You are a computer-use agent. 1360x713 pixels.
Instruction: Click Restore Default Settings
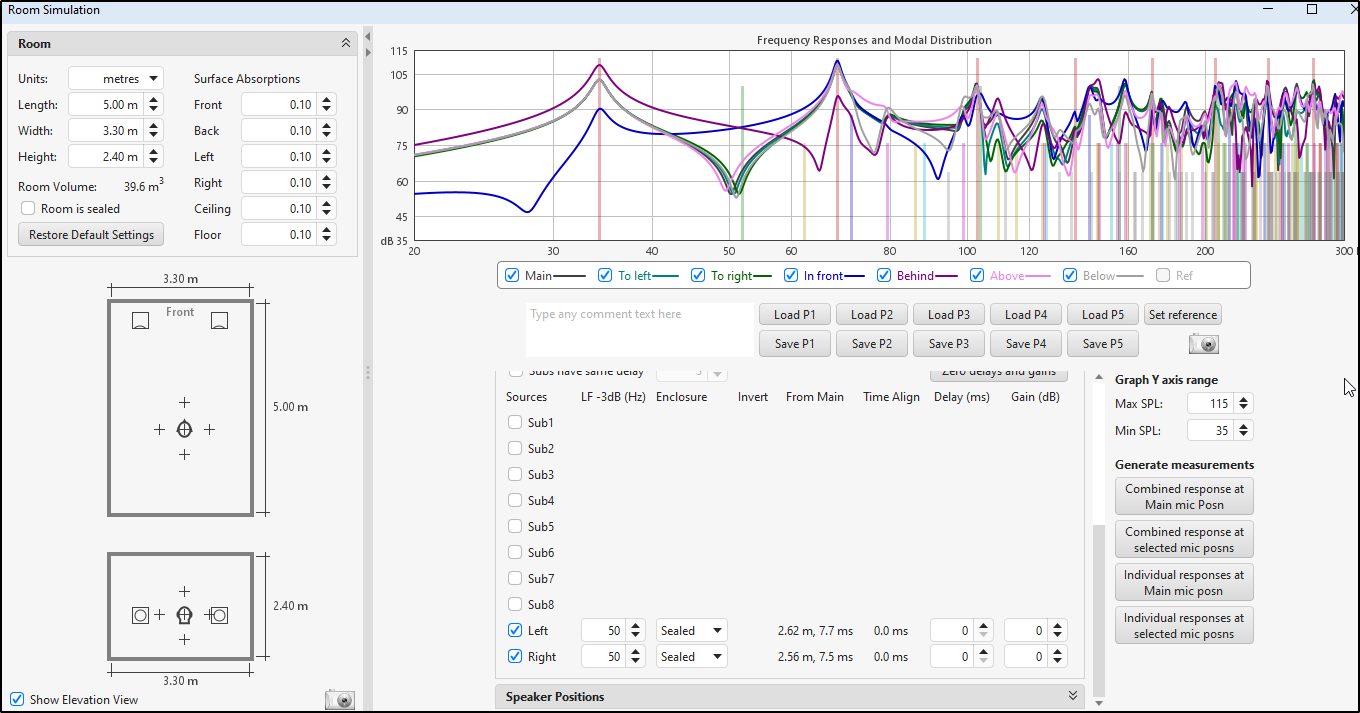tap(91, 235)
